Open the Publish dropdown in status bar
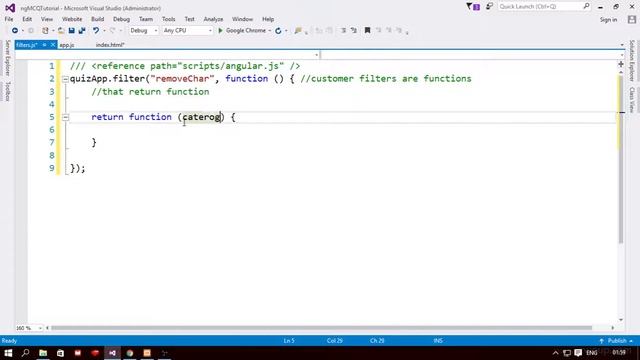This screenshot has width=640, height=360. pos(616,341)
